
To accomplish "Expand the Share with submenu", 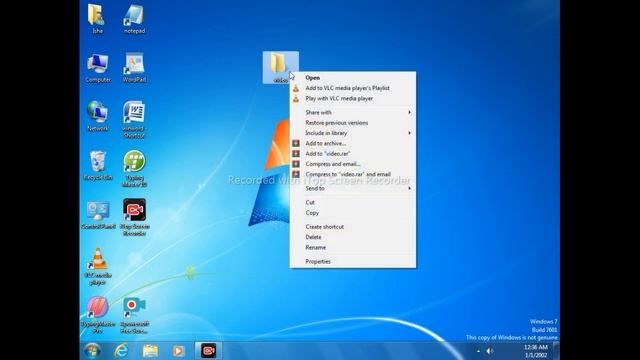I will tap(353, 112).
